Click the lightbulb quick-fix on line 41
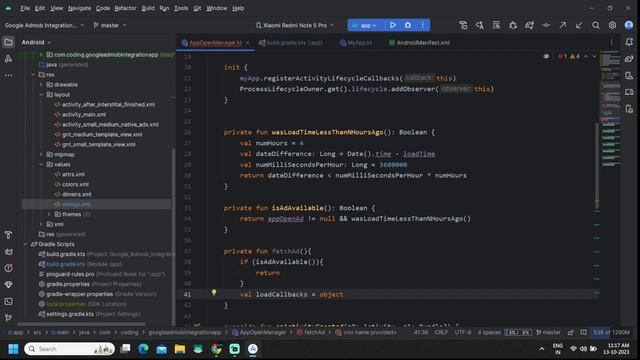 pos(213,293)
